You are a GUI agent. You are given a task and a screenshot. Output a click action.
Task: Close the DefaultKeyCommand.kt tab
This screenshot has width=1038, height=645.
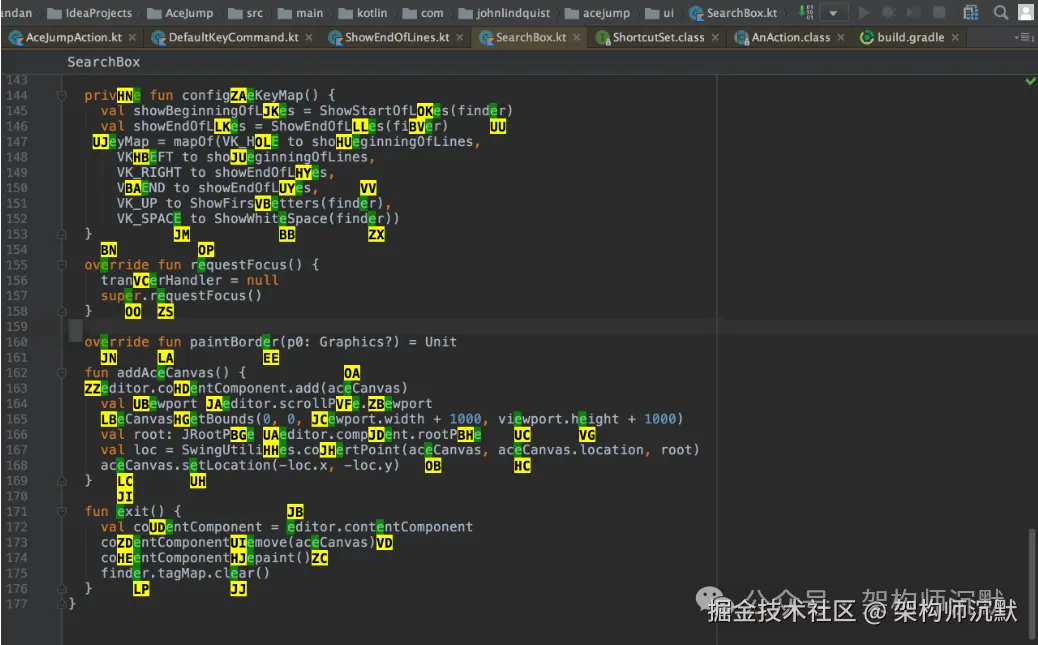click(308, 38)
